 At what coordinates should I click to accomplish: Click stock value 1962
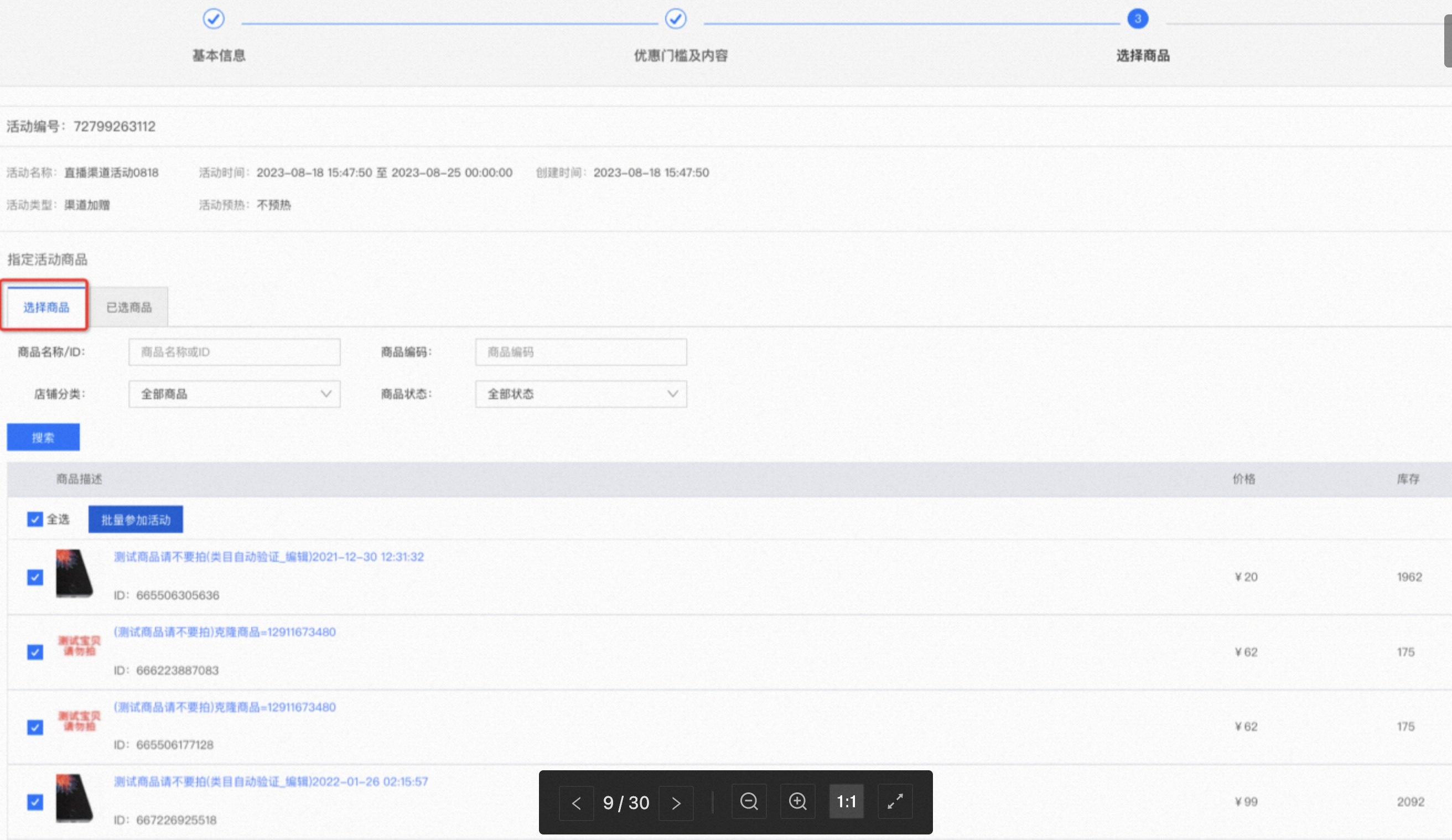pyautogui.click(x=1409, y=577)
